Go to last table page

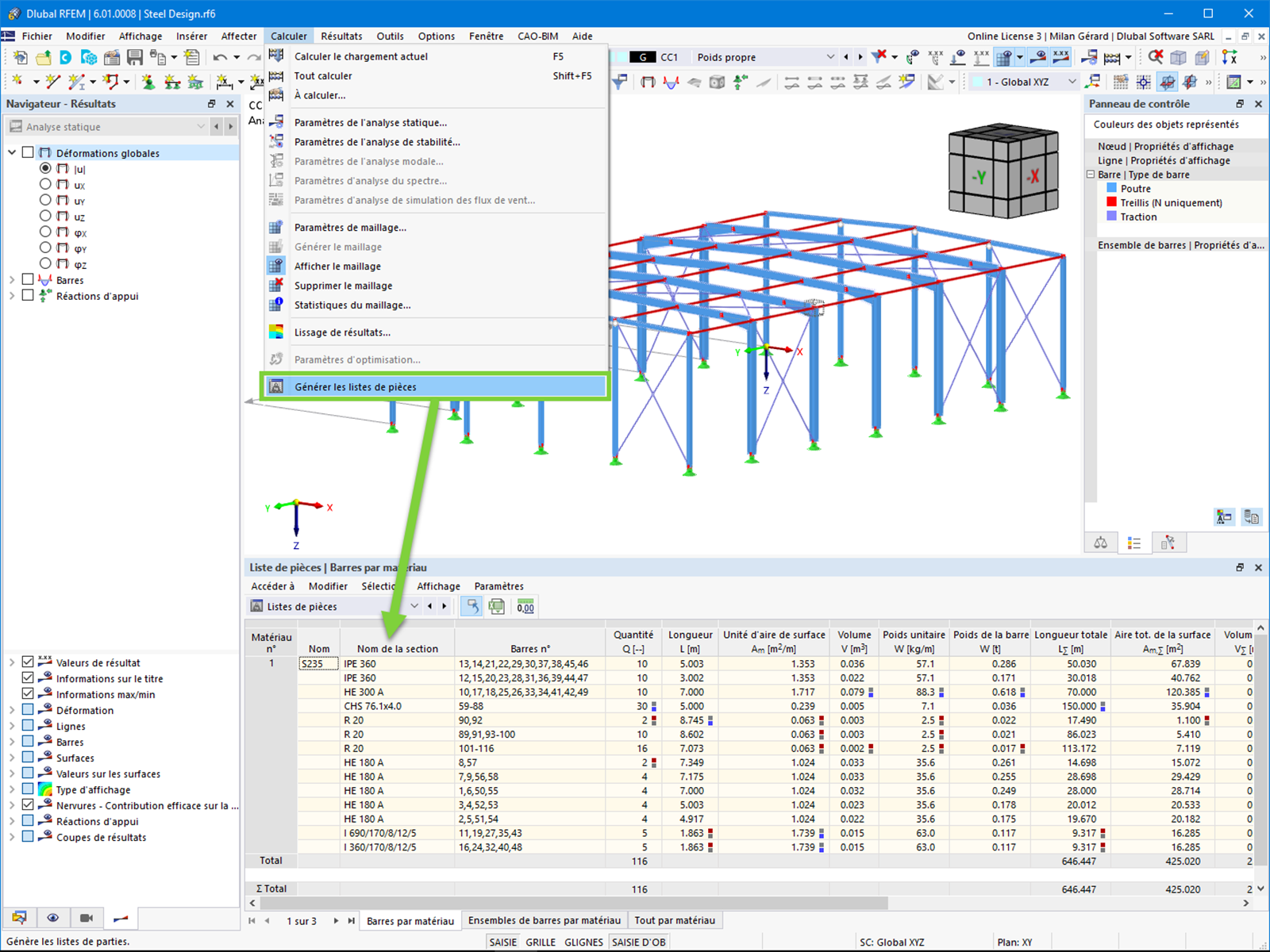[x=351, y=921]
